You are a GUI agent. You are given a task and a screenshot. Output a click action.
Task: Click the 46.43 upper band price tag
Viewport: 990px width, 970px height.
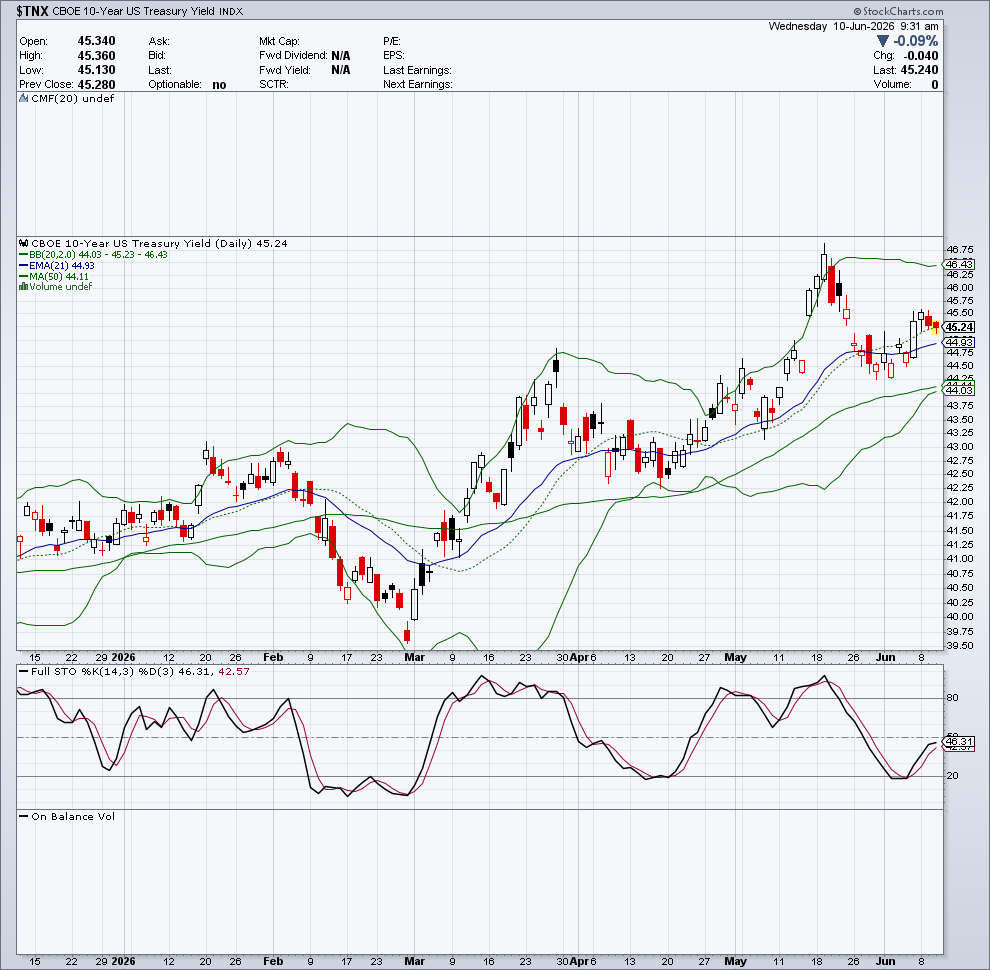(x=959, y=264)
